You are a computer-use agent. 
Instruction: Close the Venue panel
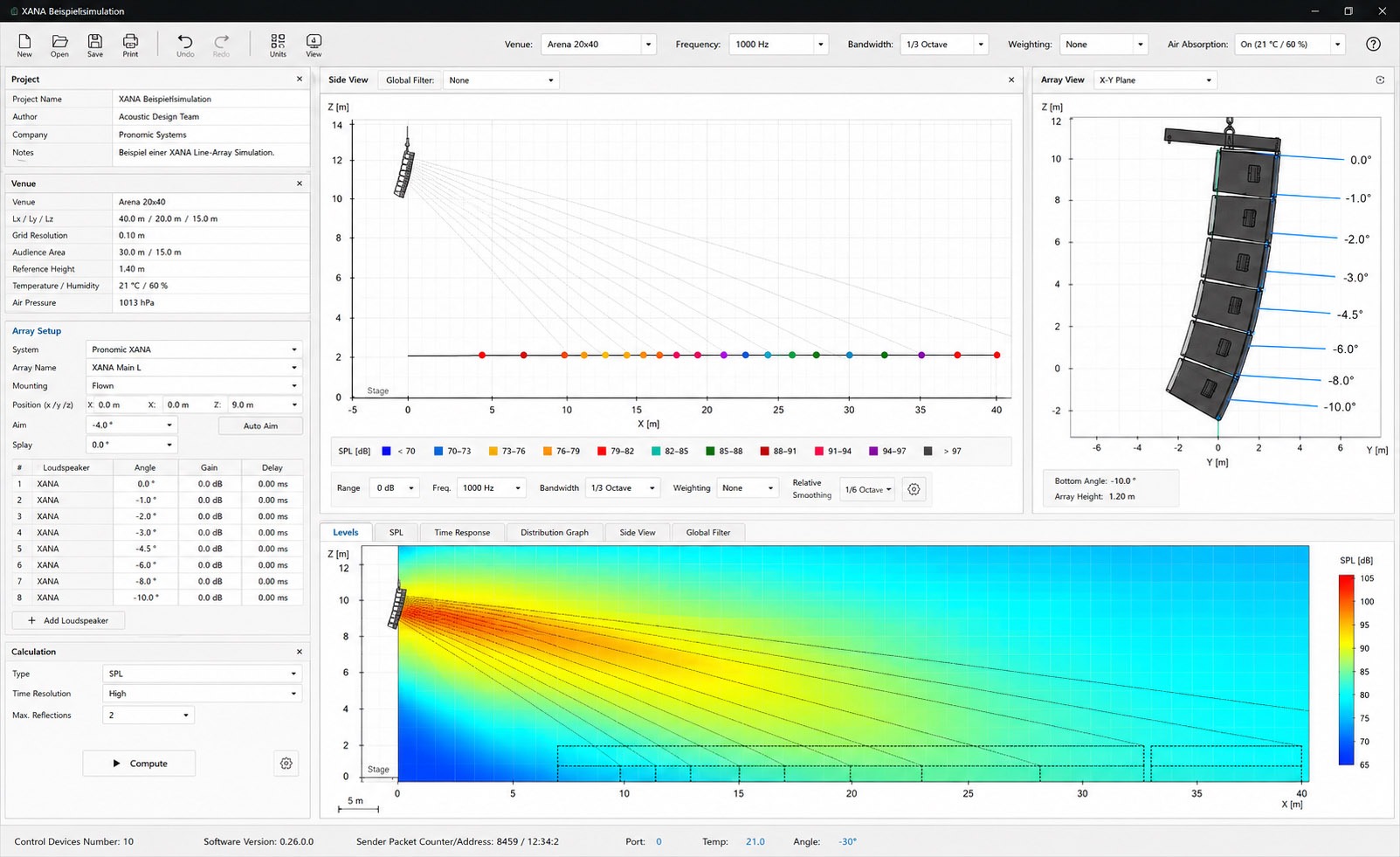point(300,183)
